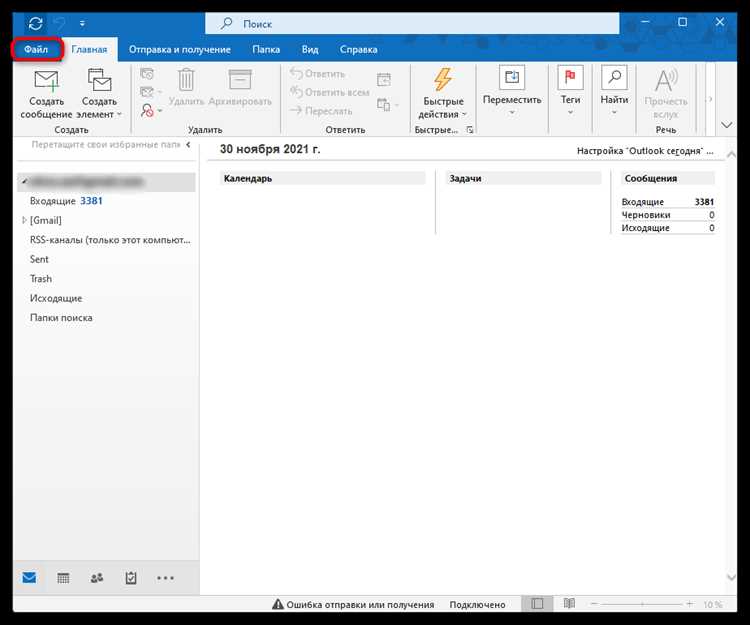Click the Переслать forward button
This screenshot has width=750, height=625.
[x=321, y=111]
